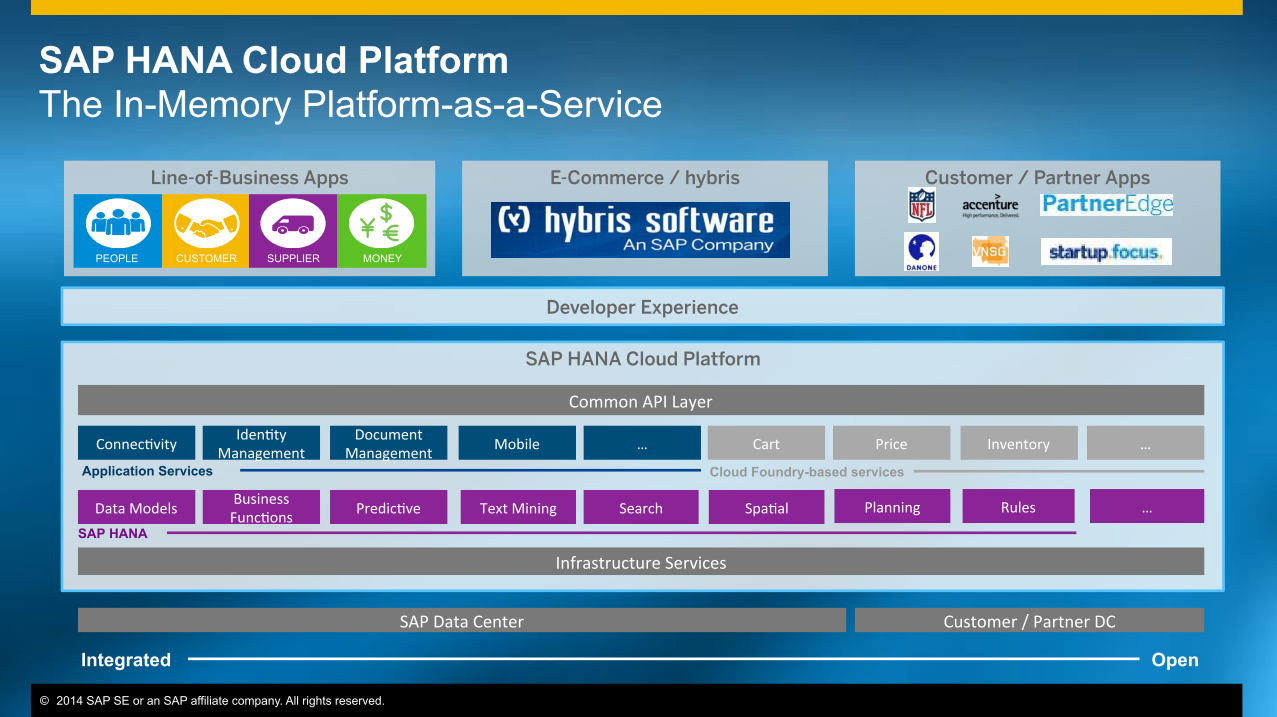Click the Open label
Screen dimensions: 1277x717
point(1175,659)
